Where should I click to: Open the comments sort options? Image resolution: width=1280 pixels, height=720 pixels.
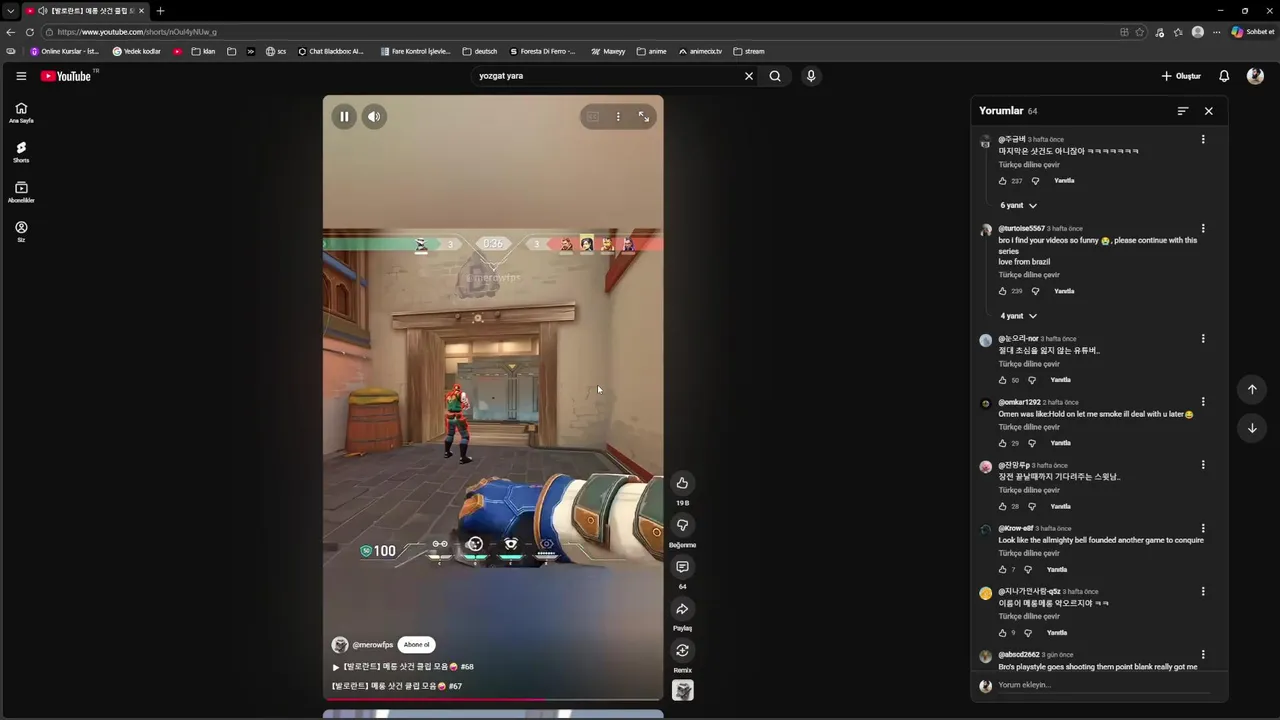coord(1183,111)
